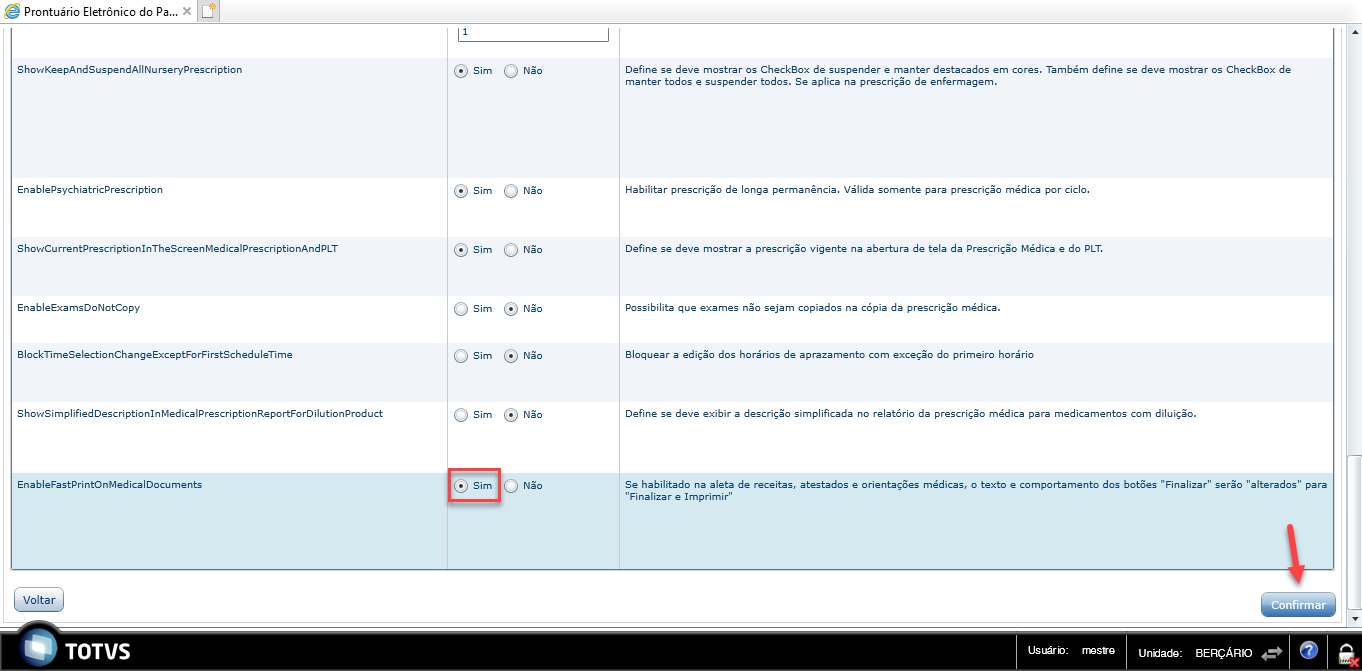
Task: Select Sim for EnableFastPrintOnMedicalDocuments
Action: click(x=461, y=486)
